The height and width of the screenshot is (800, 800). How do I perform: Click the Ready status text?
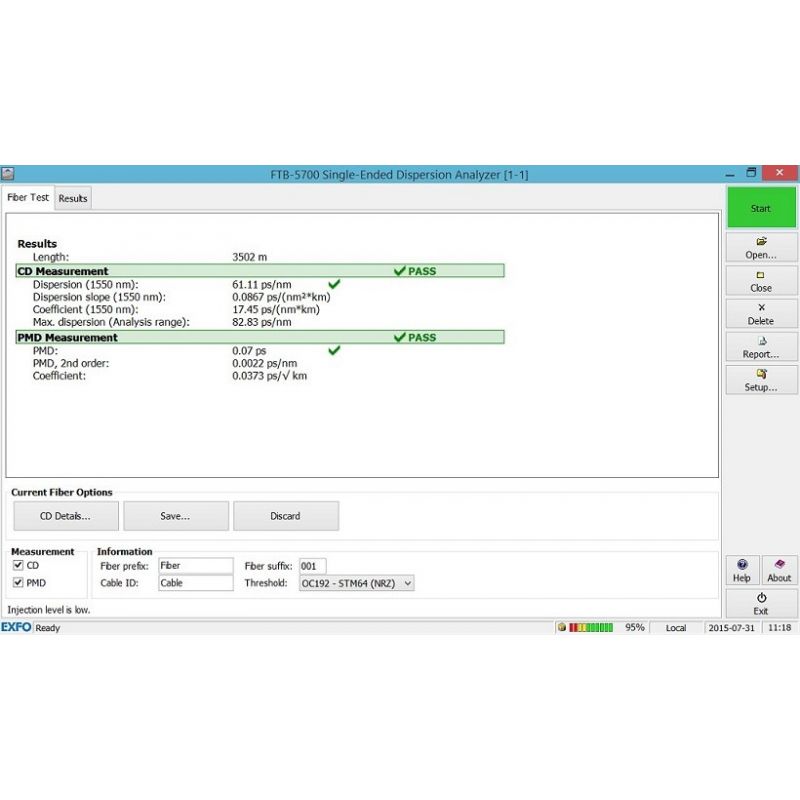click(47, 628)
